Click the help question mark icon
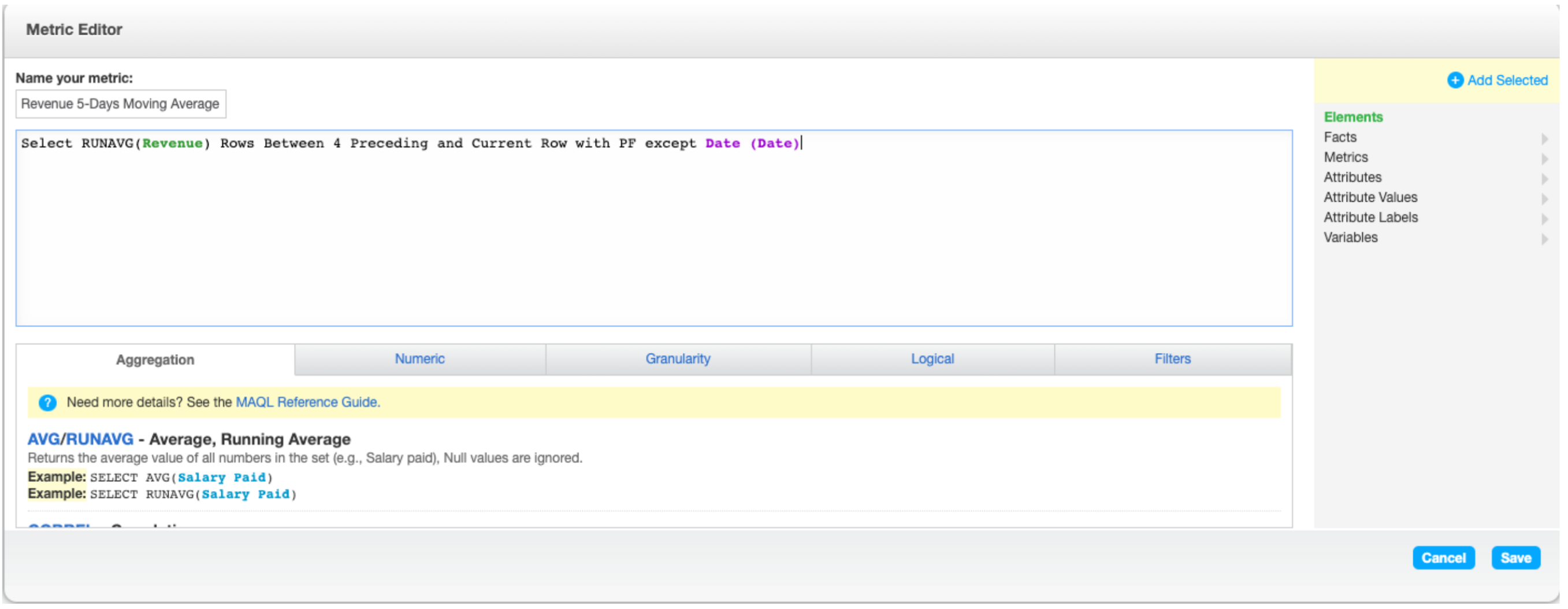This screenshot has height=609, width=1568. pyautogui.click(x=47, y=402)
